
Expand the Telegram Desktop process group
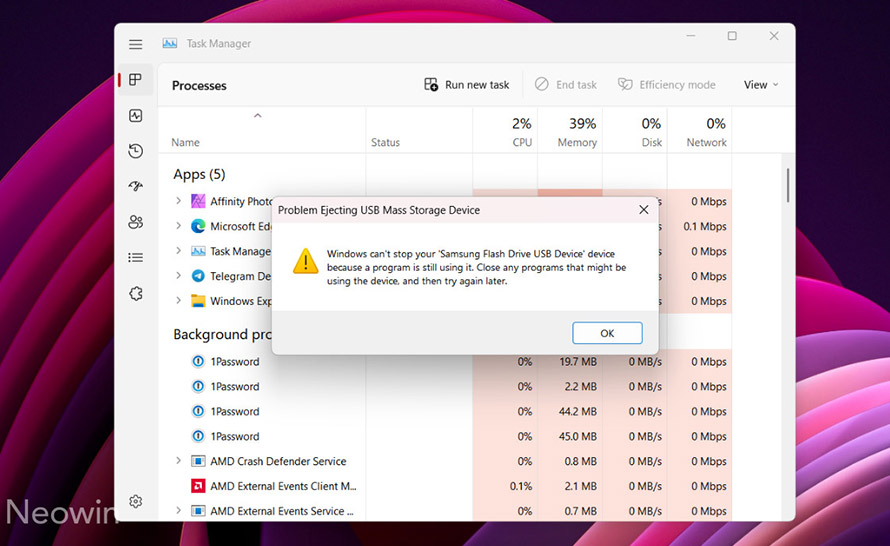[x=178, y=276]
